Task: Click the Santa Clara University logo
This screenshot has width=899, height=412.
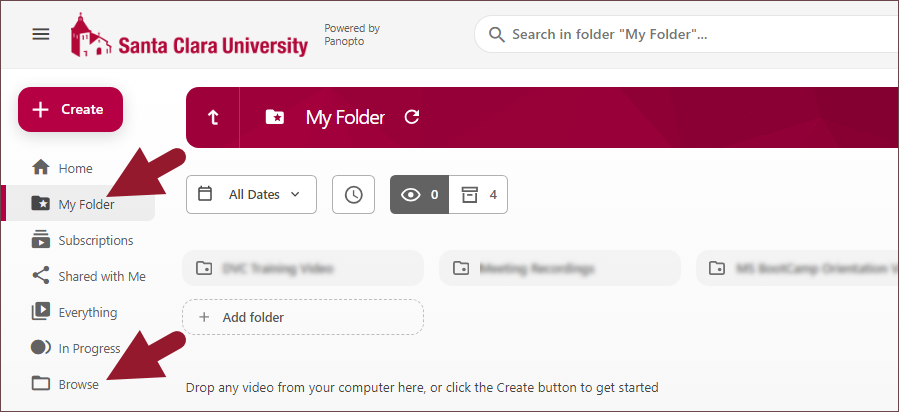Action: pos(189,35)
